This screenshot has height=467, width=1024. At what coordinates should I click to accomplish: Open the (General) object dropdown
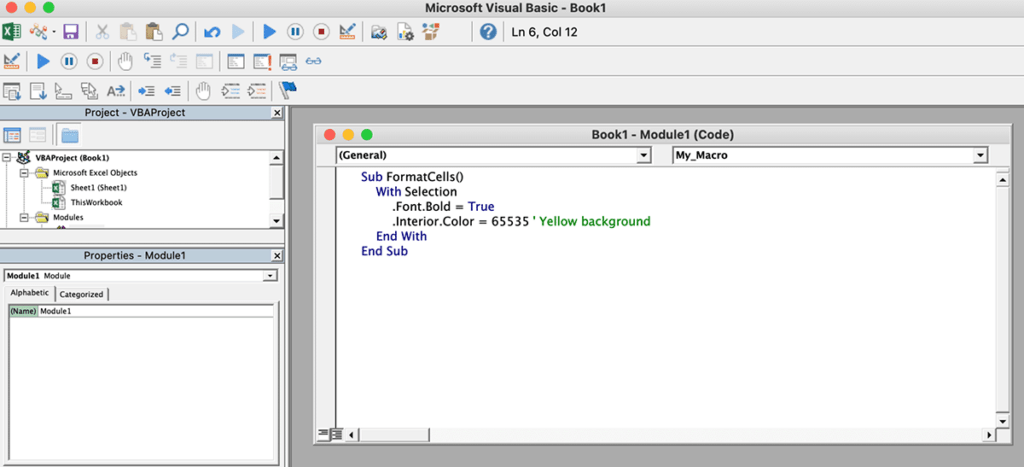[x=643, y=156]
